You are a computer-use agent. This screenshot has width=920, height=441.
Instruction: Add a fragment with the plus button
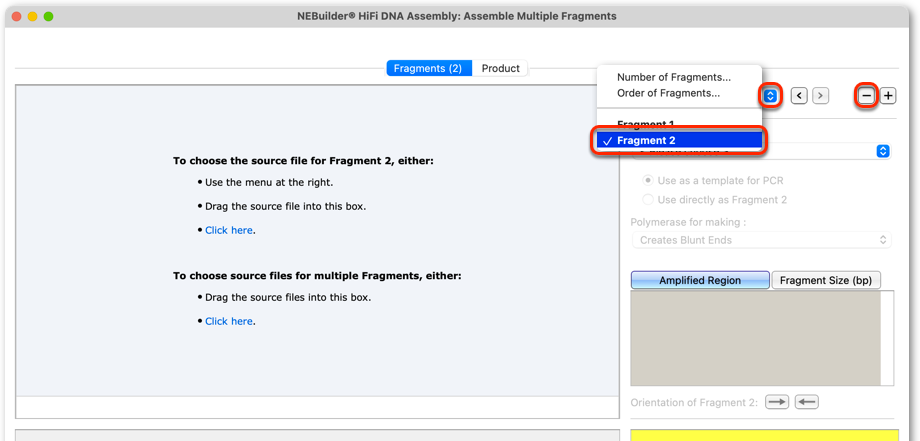888,96
